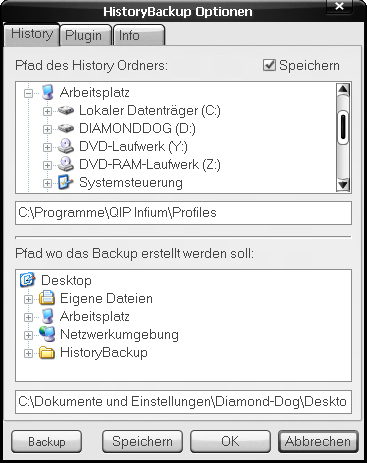Screen dimensions: 367x463
Task: Select the Systemsteuerung control panel icon
Action: tap(65, 182)
